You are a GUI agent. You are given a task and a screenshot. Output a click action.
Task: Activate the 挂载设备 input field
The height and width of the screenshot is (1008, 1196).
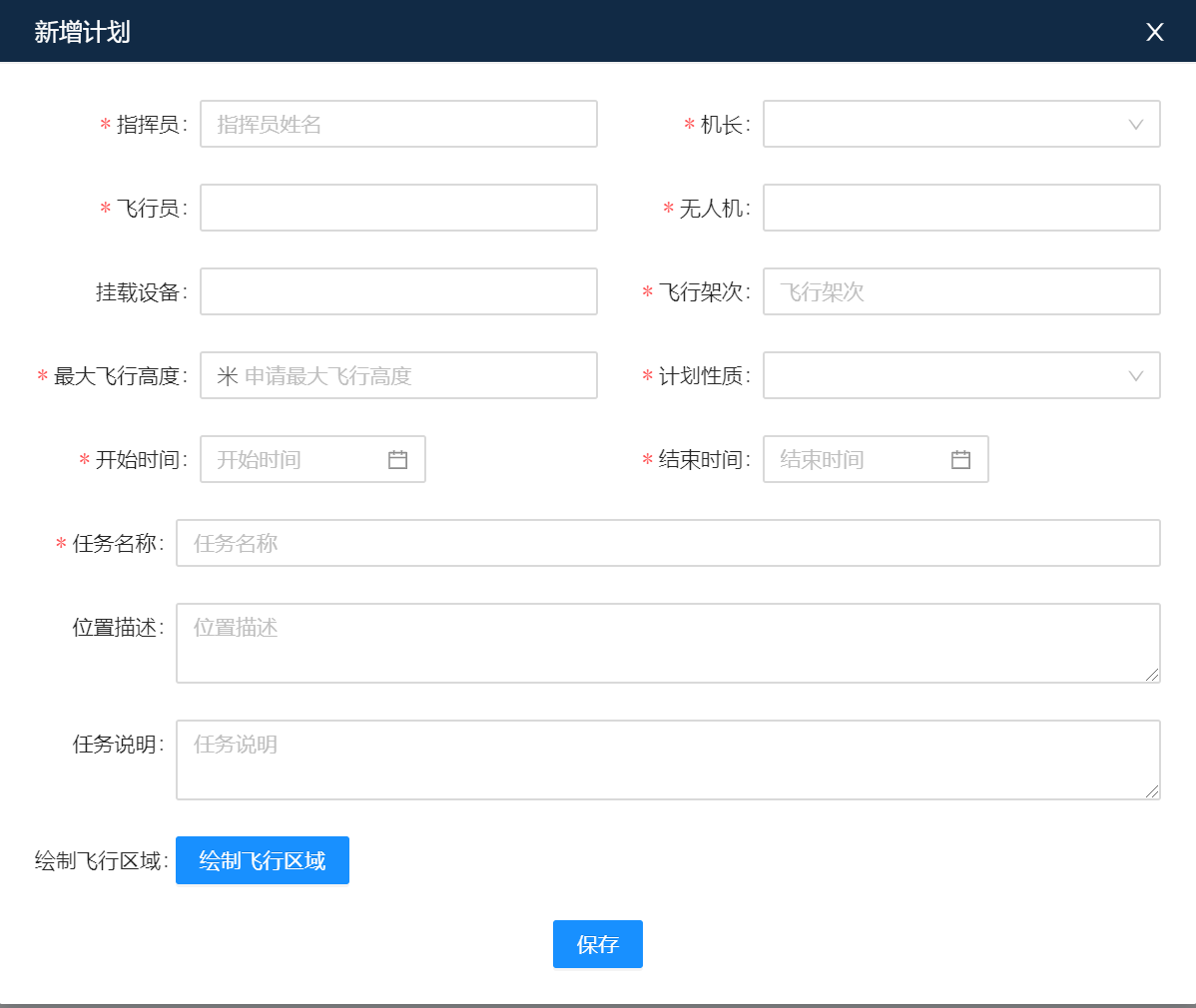coord(398,291)
